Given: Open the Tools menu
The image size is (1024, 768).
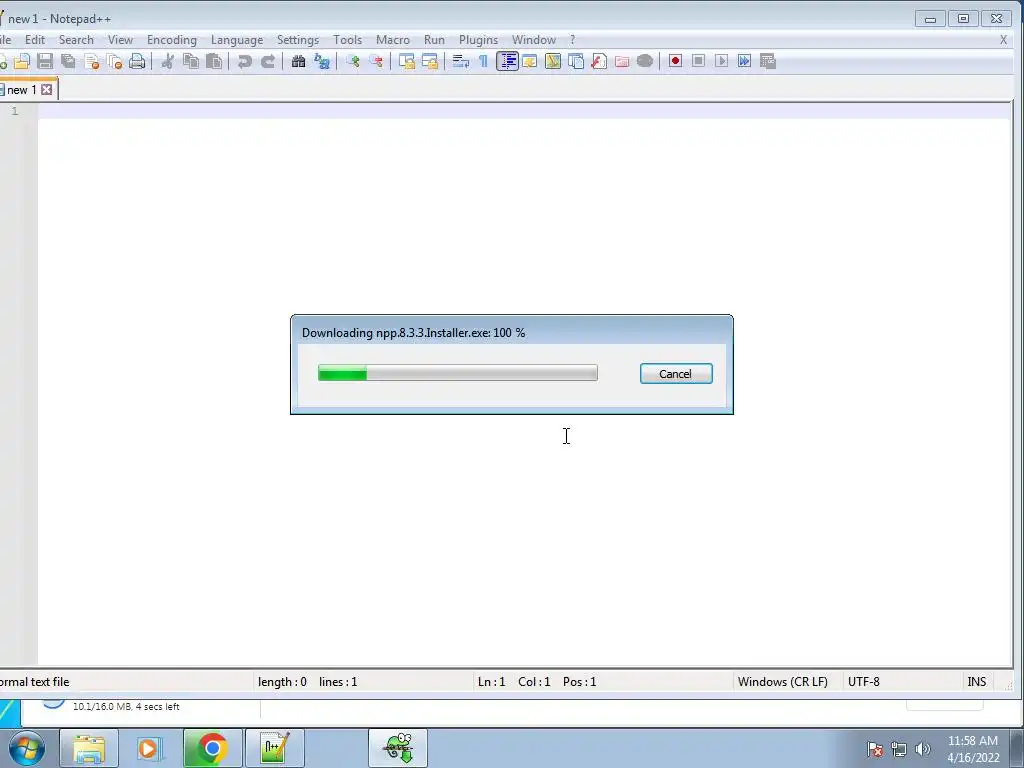Looking at the screenshot, I should tap(347, 40).
